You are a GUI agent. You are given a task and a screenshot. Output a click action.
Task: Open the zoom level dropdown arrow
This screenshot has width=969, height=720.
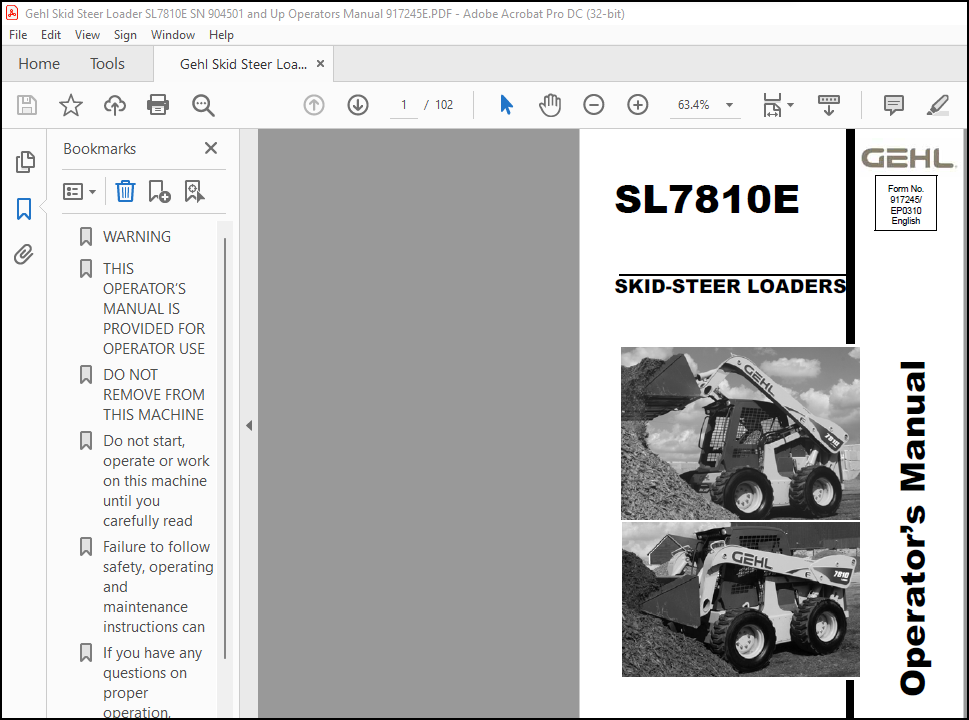(729, 105)
